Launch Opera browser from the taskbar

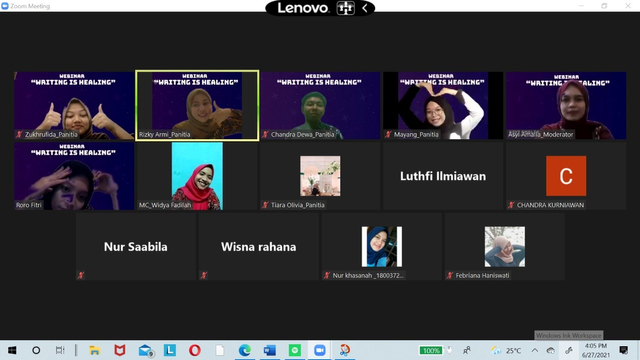pyautogui.click(x=195, y=350)
